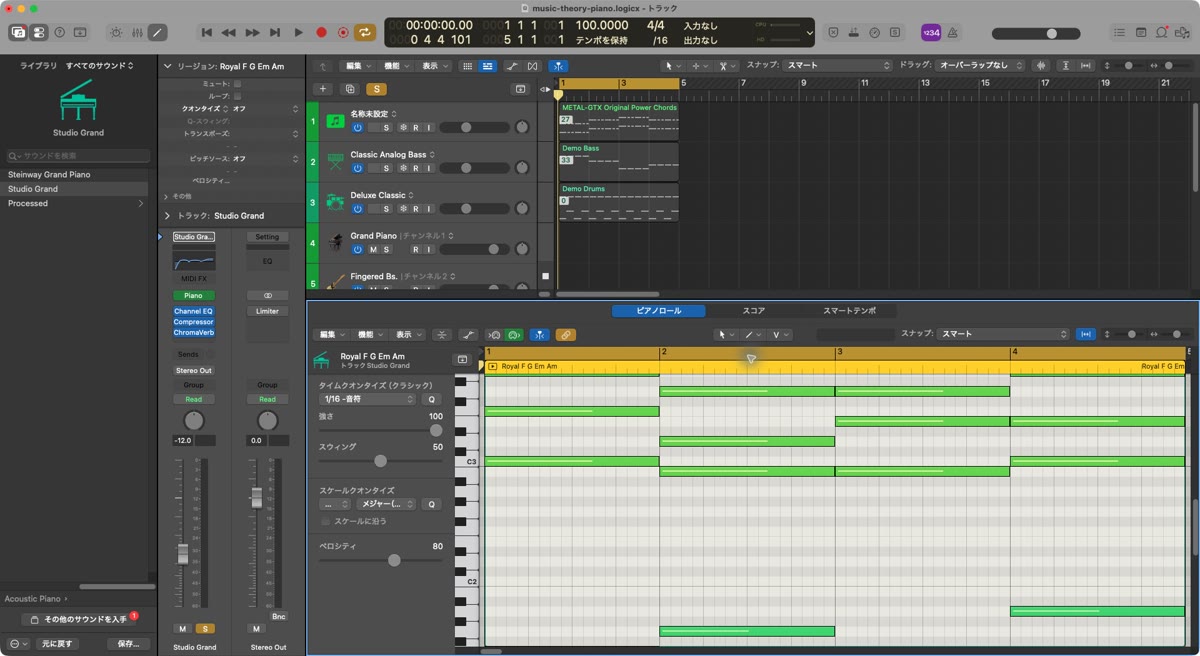Click the Rewind transport button
Image resolution: width=1200 pixels, height=656 pixels.
pyautogui.click(x=229, y=32)
